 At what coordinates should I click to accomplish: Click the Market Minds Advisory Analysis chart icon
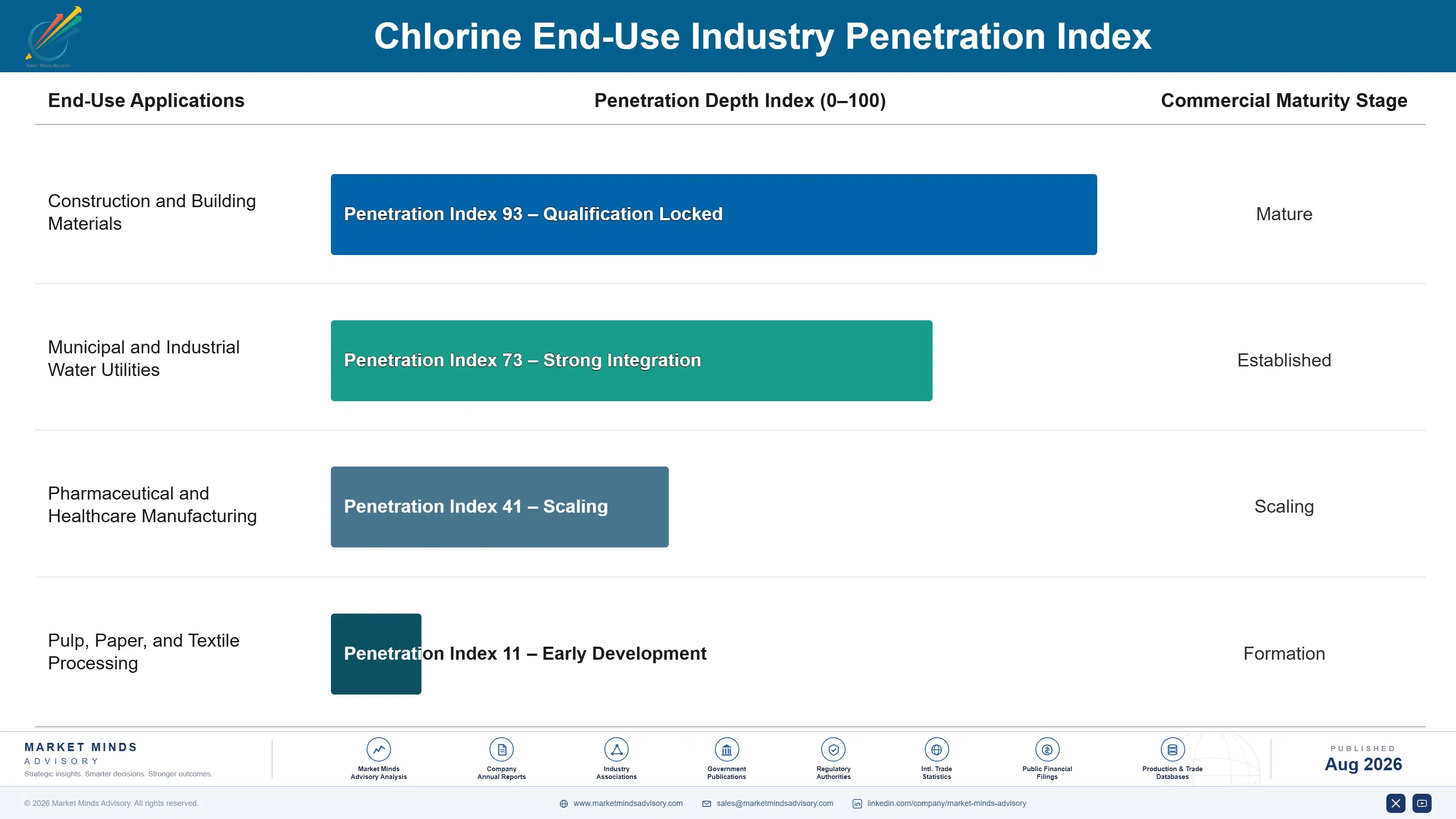click(379, 749)
